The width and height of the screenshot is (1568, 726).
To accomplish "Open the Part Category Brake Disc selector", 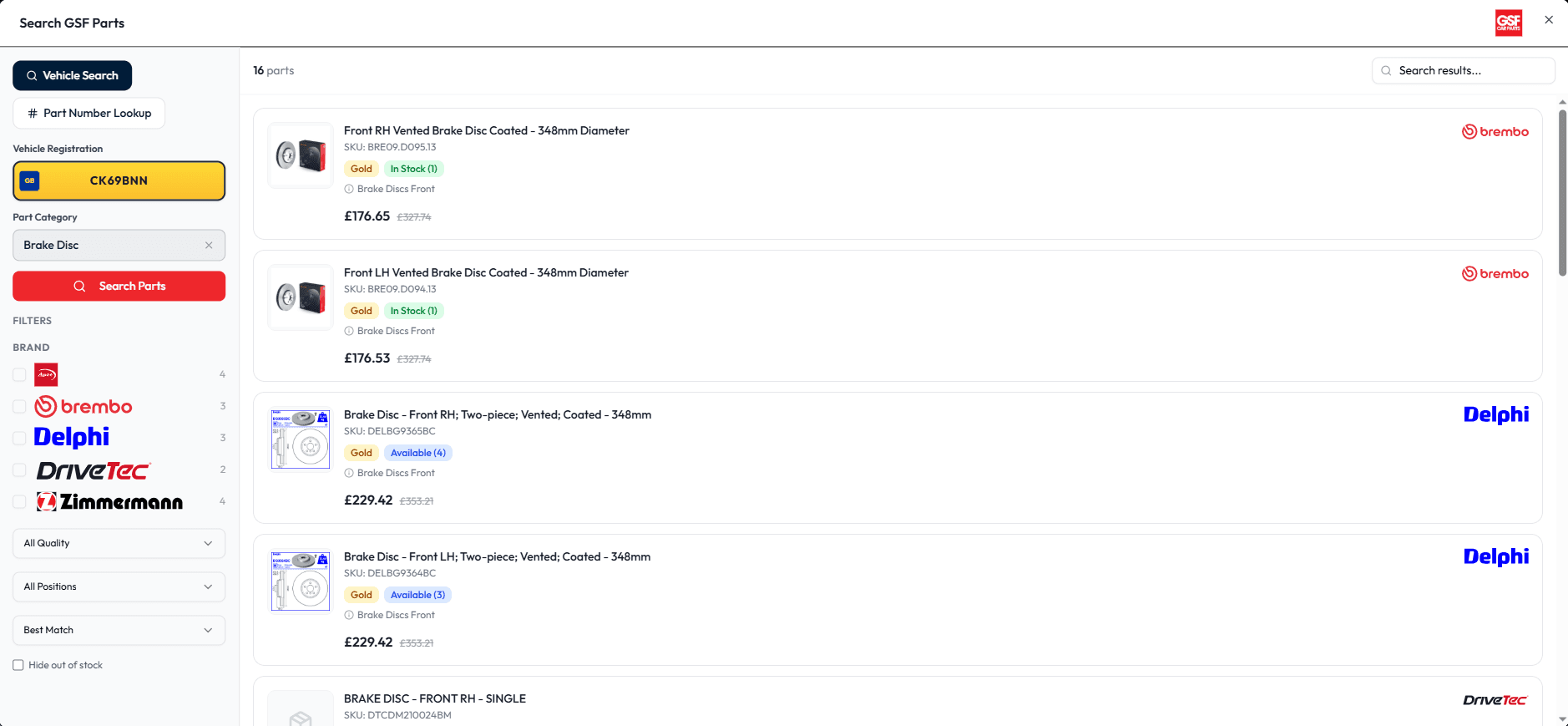I will pyautogui.click(x=119, y=245).
